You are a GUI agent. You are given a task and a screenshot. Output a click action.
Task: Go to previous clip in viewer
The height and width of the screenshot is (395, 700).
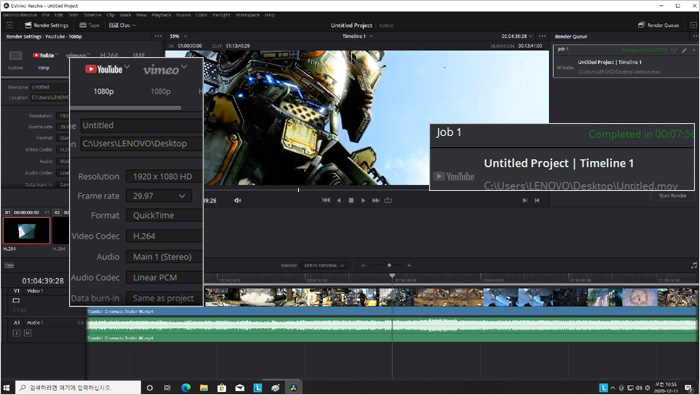(x=537, y=200)
